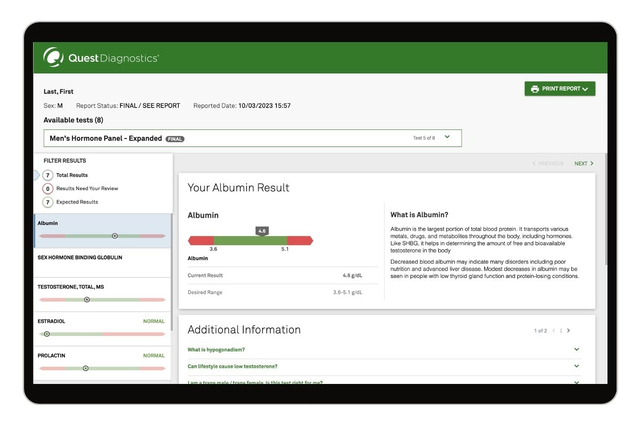This screenshot has height=426, width=640.
Task: Click the Print Report button
Action: [559, 89]
